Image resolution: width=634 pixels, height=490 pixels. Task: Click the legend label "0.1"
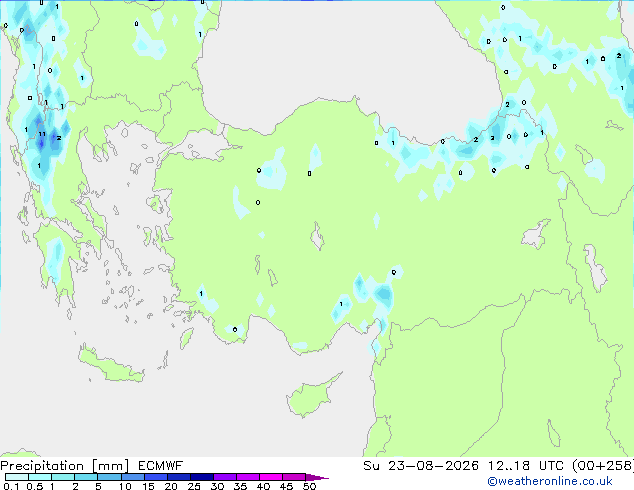(x=11, y=486)
